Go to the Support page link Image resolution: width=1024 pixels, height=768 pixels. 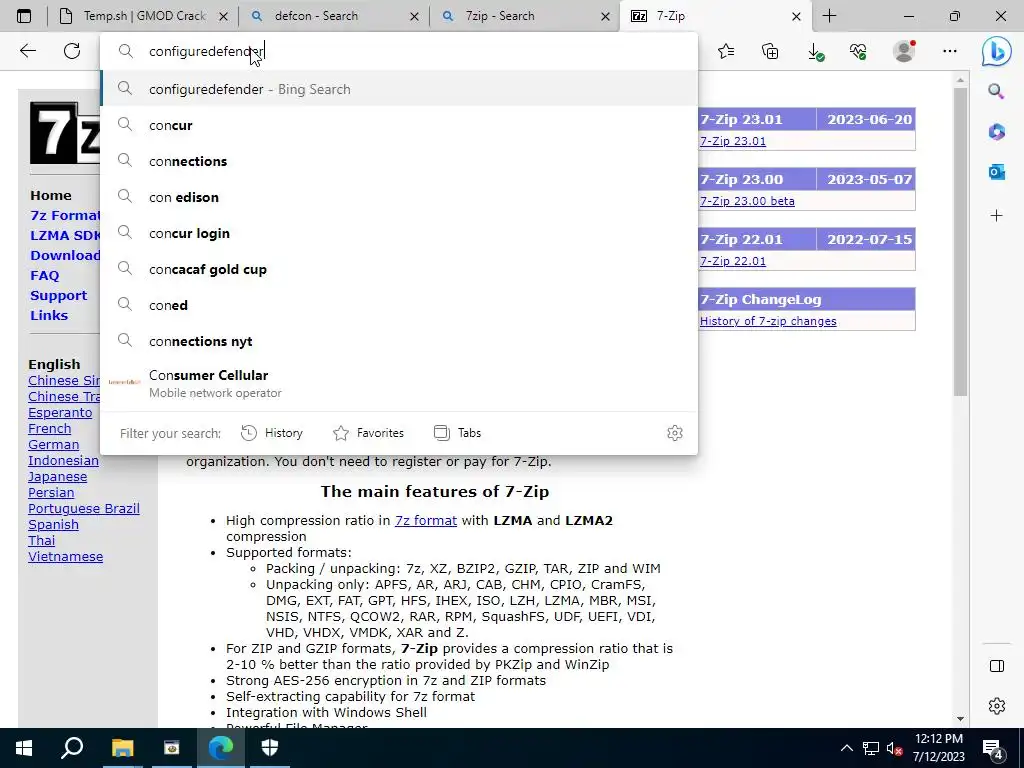(58, 295)
